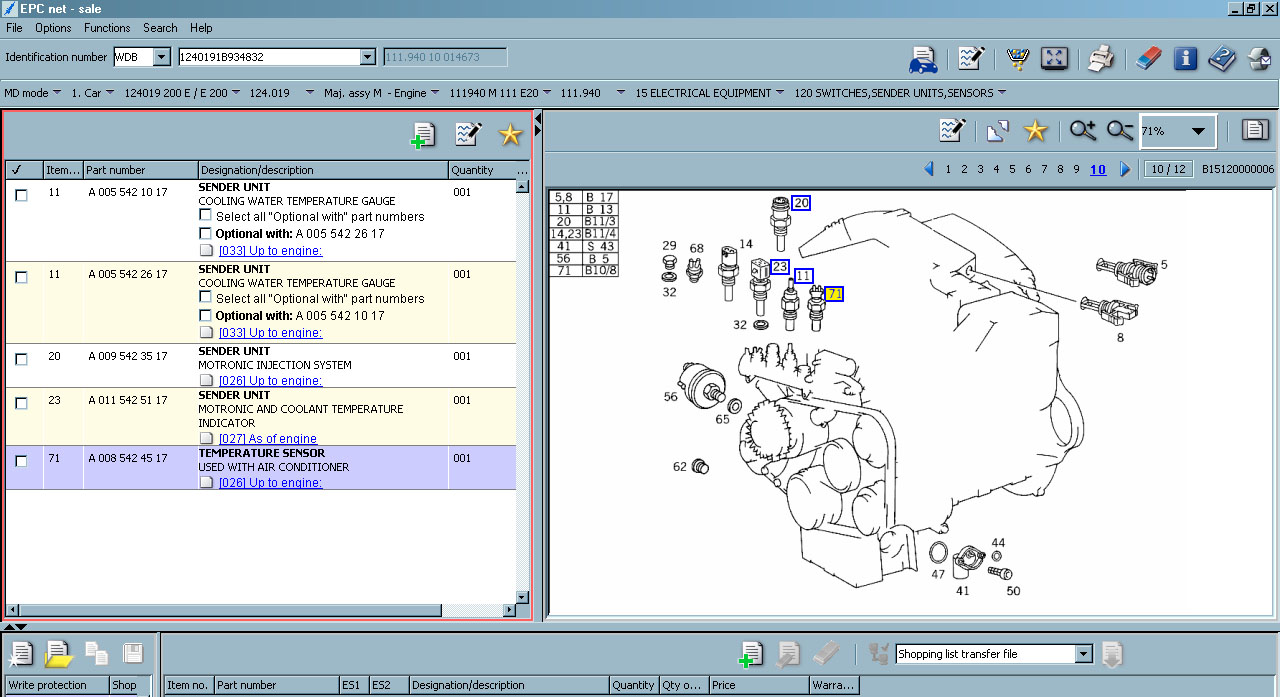Click the page list icon right of zoom
Image resolution: width=1280 pixels, height=697 pixels.
pyautogui.click(x=1255, y=130)
